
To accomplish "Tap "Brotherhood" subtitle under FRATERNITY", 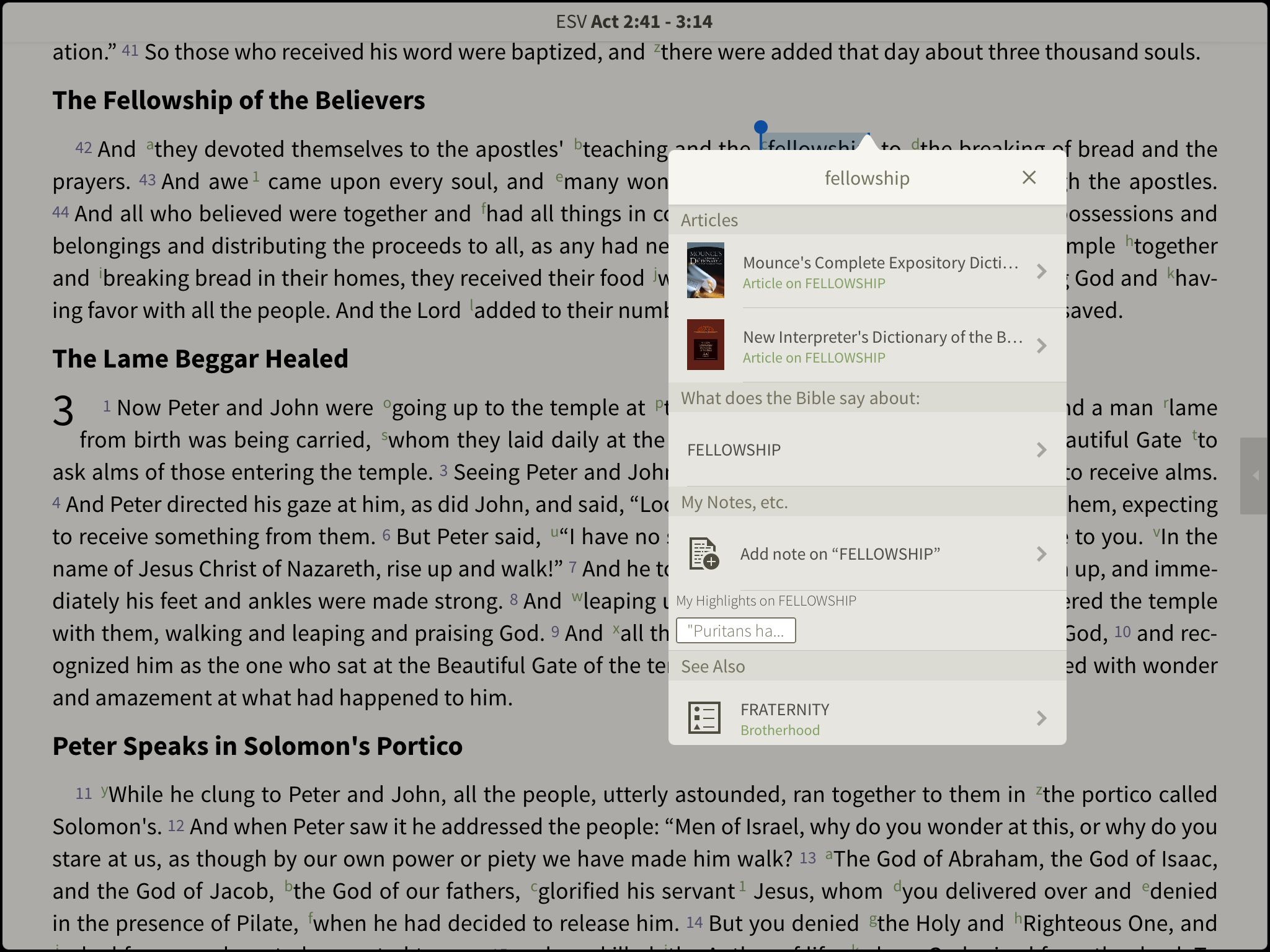I will pos(780,730).
